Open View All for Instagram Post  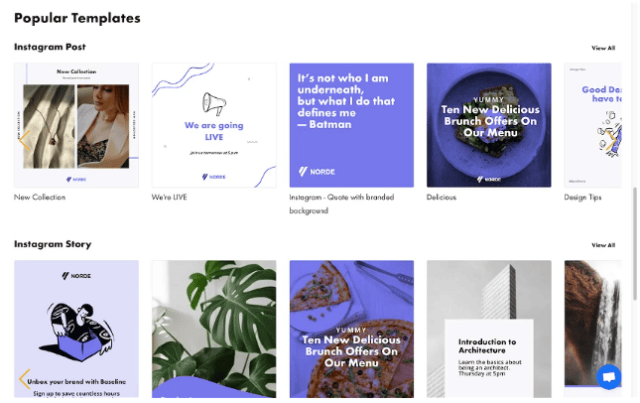coord(603,47)
